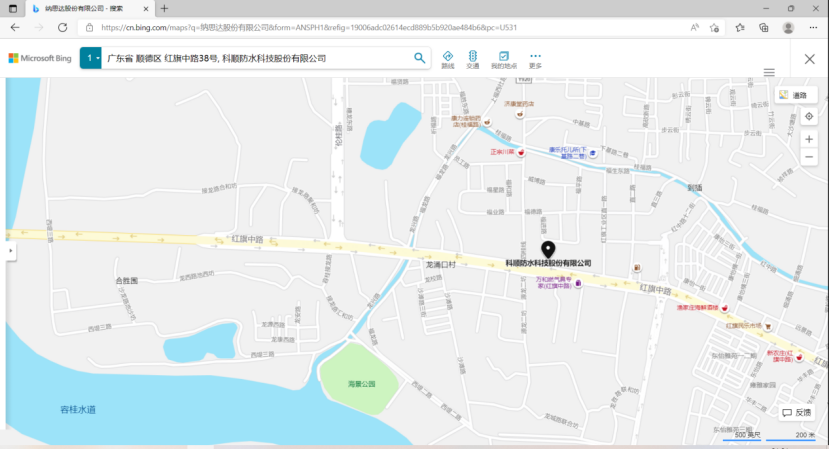Show the Traffic (交通) layer
The width and height of the screenshot is (830, 449).
[x=473, y=59]
